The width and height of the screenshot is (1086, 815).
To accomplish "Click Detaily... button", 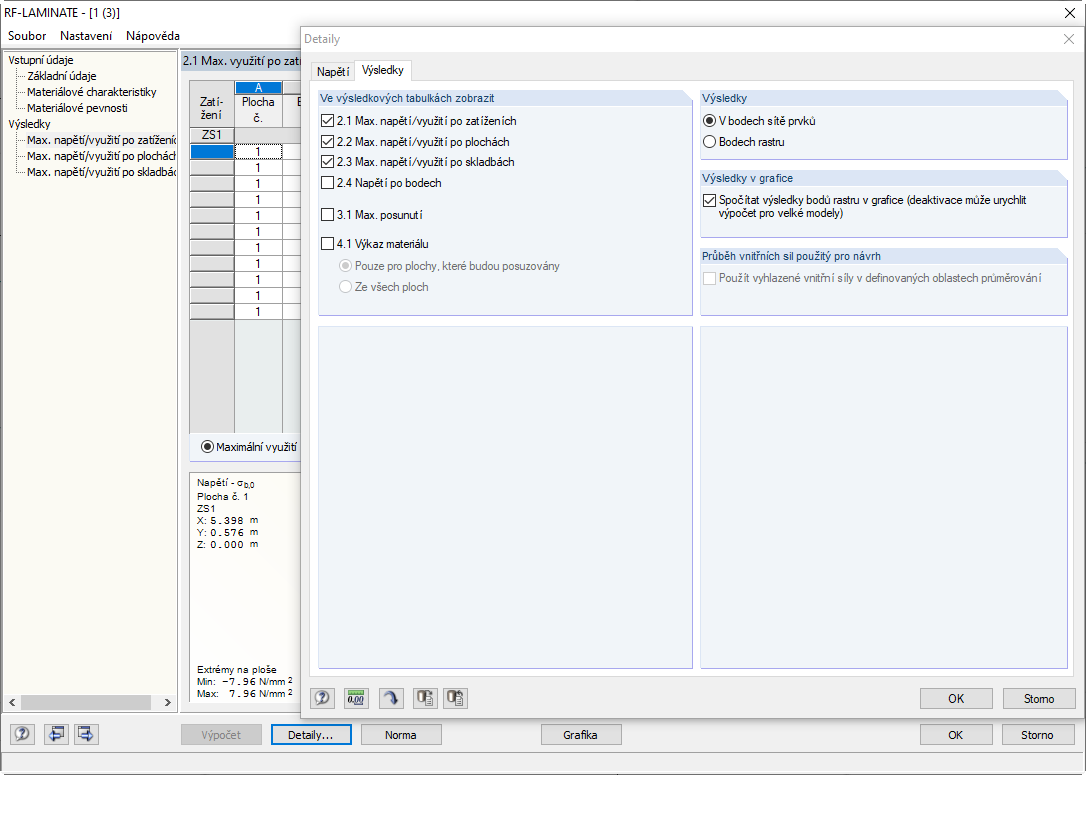I will pos(311,735).
